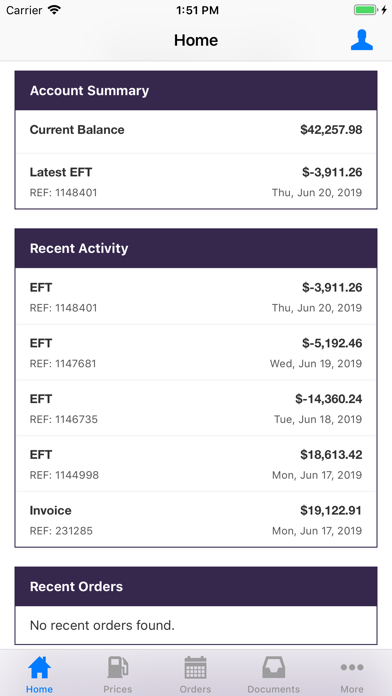Tap the Account Summary header

click(x=196, y=91)
